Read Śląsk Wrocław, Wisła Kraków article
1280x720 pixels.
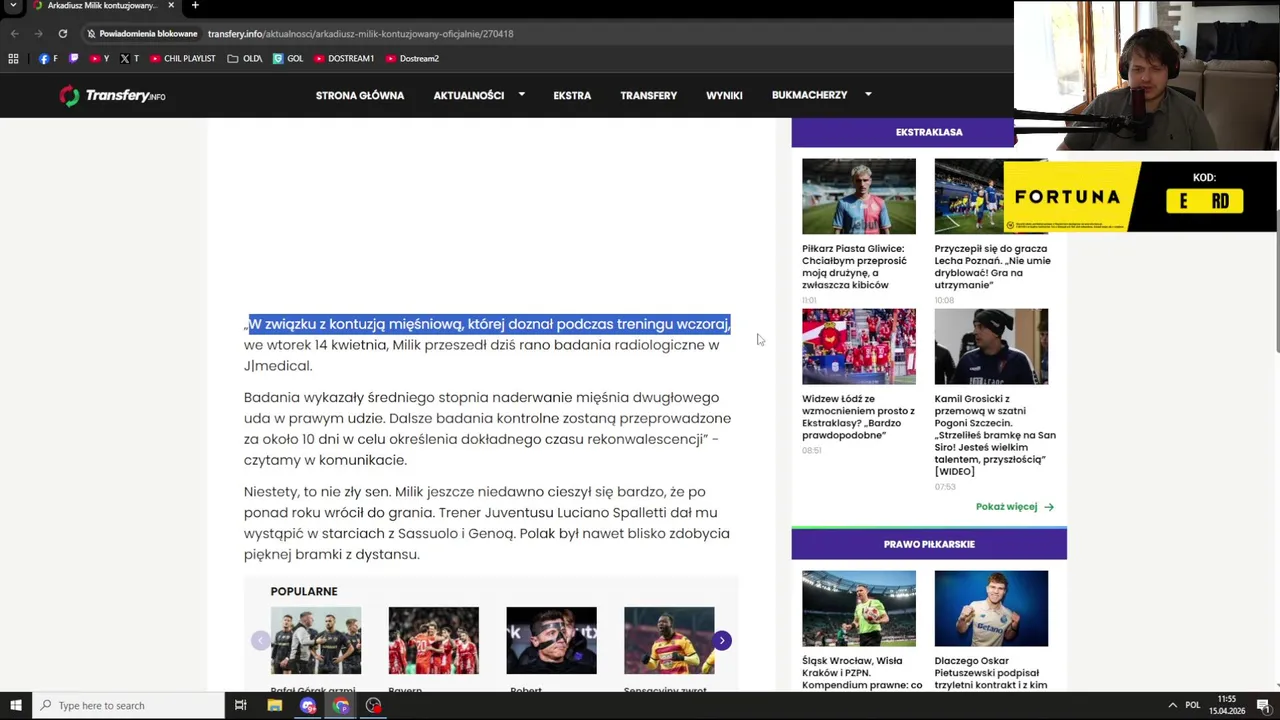[862, 673]
